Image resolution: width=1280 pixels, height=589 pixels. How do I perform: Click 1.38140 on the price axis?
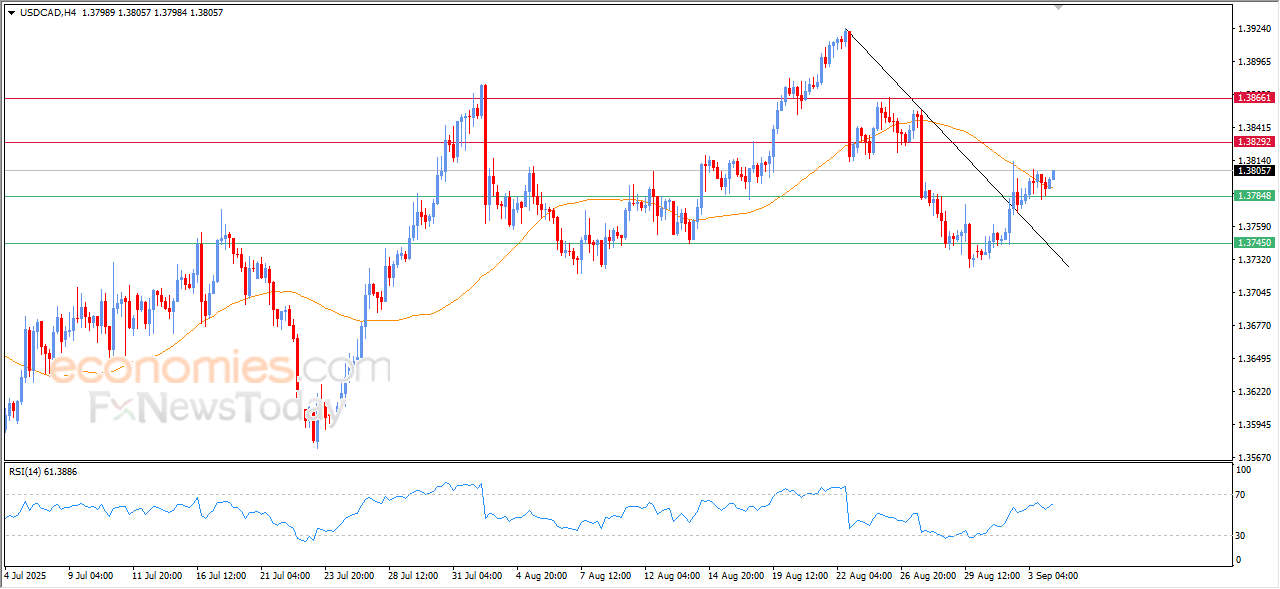(x=1254, y=160)
